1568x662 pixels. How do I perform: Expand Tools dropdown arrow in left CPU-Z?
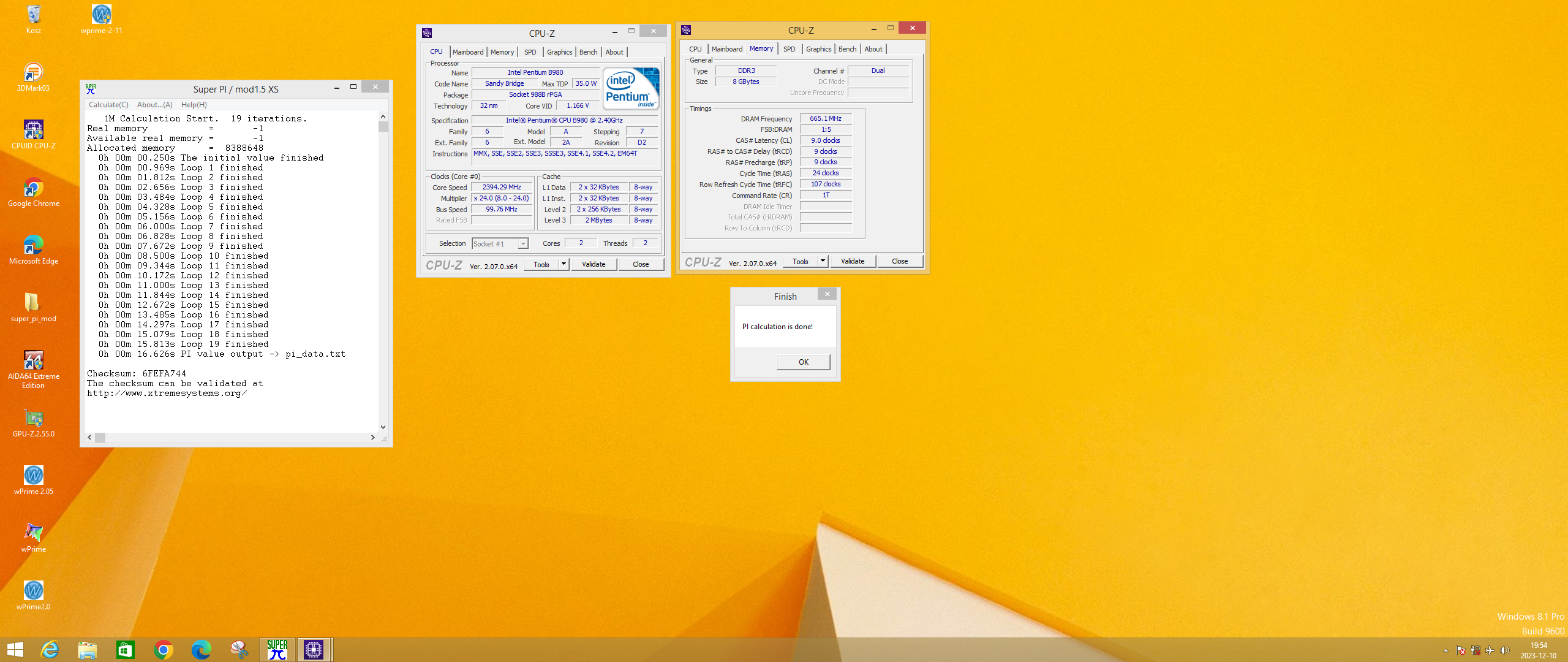564,264
